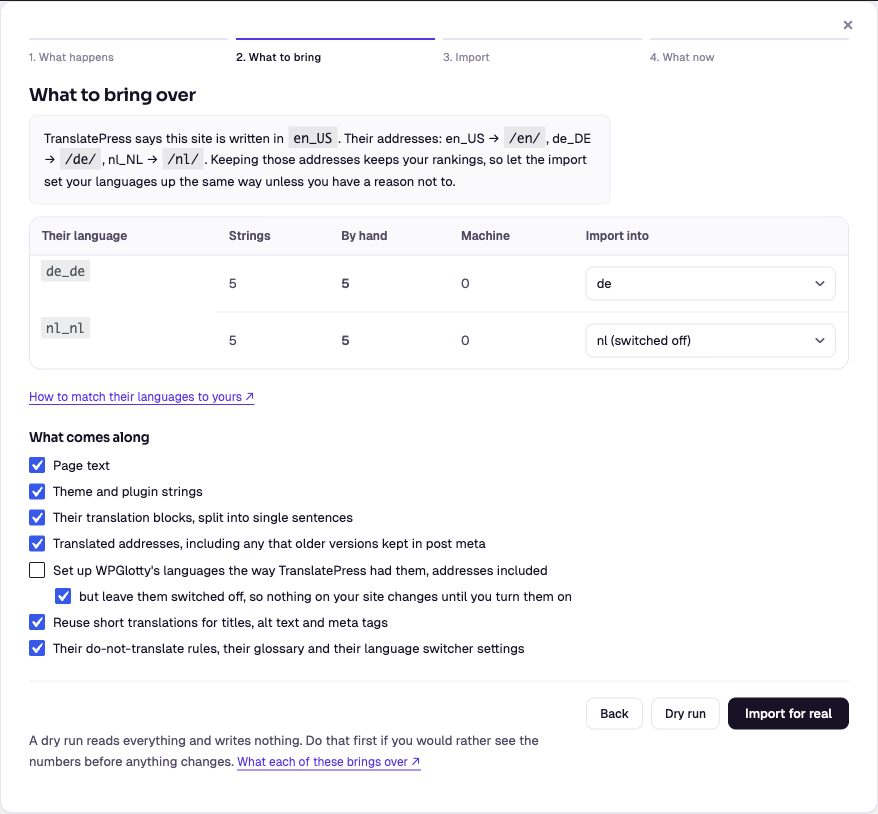Toggle Theme and plugin strings checkbox
The width and height of the screenshot is (878, 814).
tap(37, 492)
